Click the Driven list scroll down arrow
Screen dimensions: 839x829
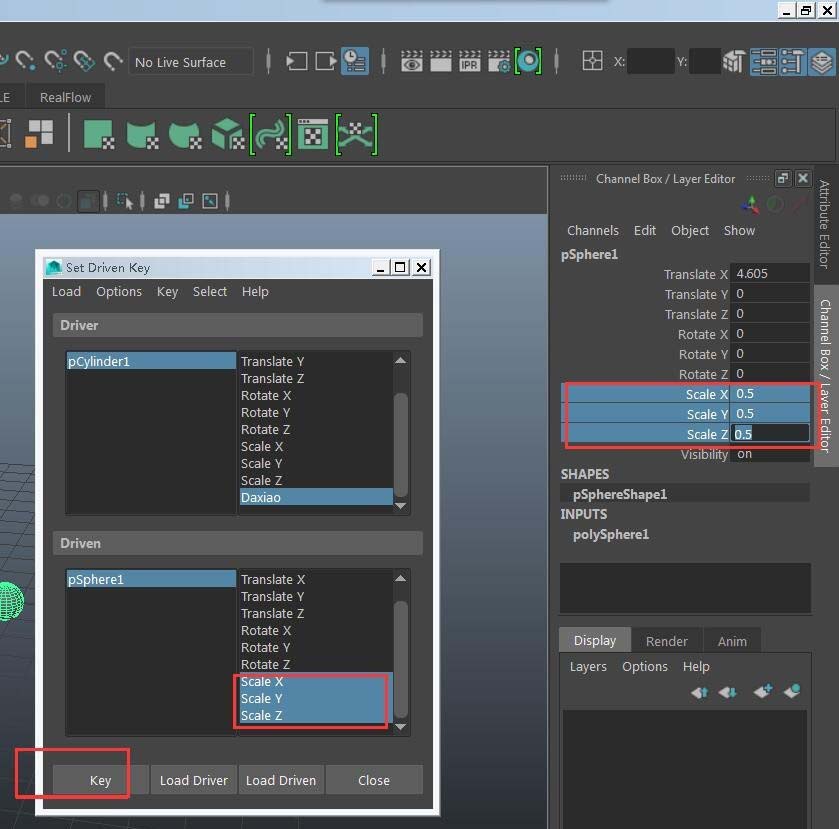400,727
